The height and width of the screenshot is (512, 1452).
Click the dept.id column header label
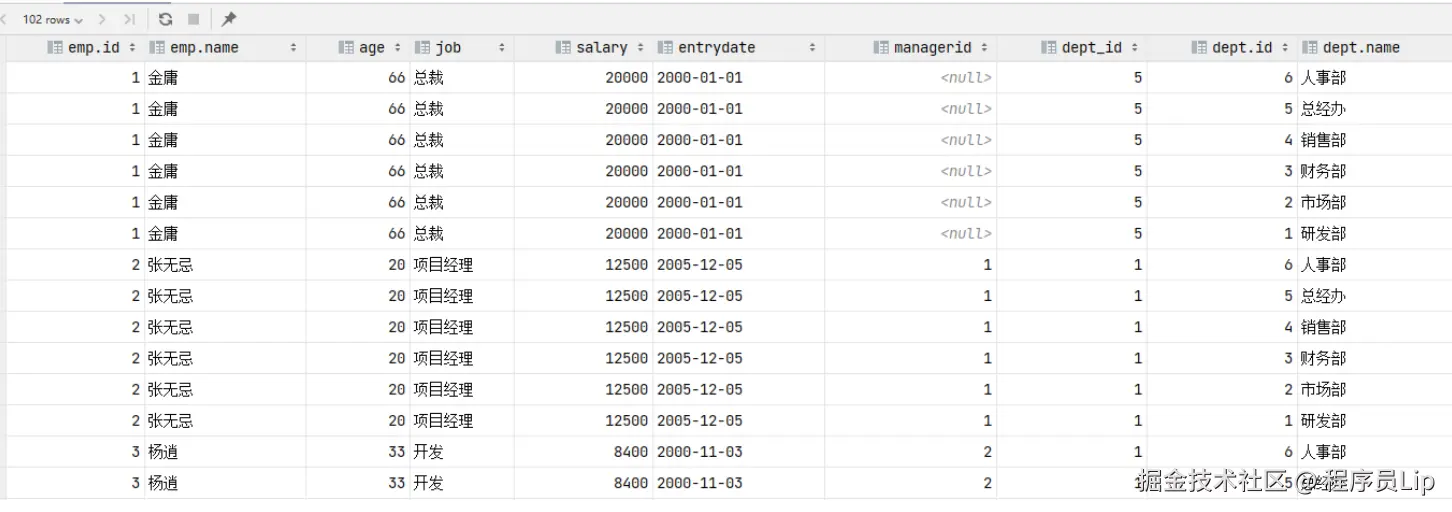coord(1242,47)
